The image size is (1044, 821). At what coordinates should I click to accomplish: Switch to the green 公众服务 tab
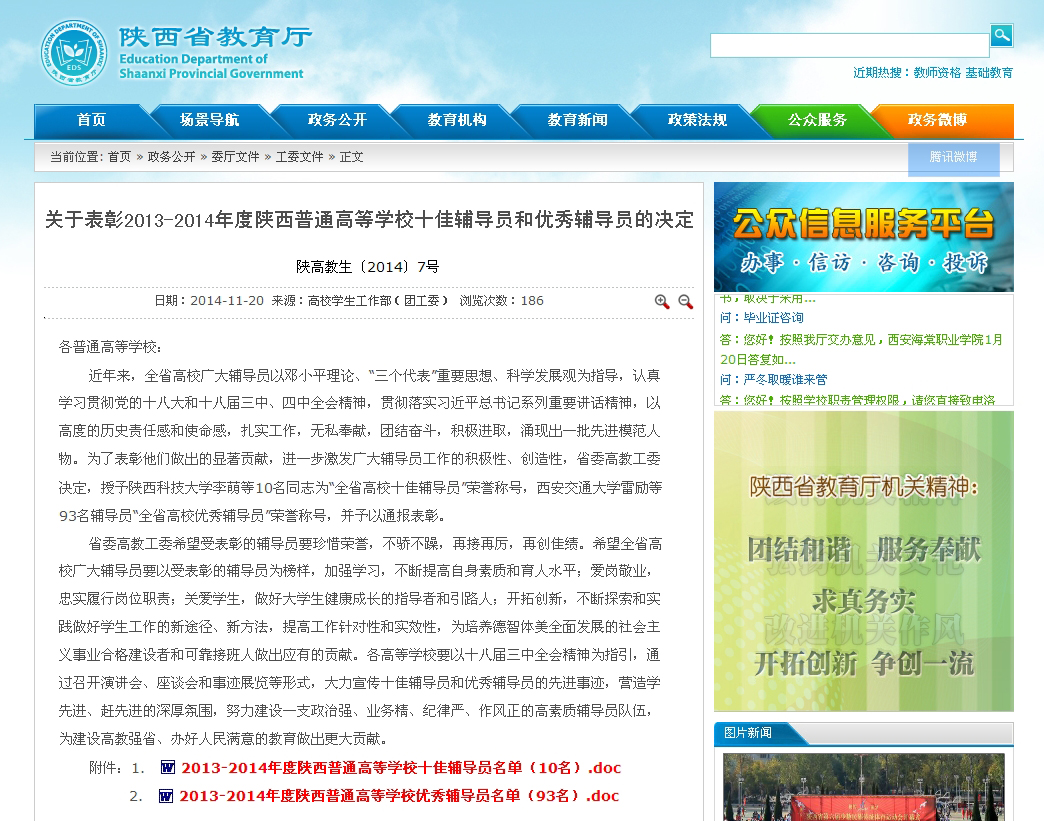point(817,120)
